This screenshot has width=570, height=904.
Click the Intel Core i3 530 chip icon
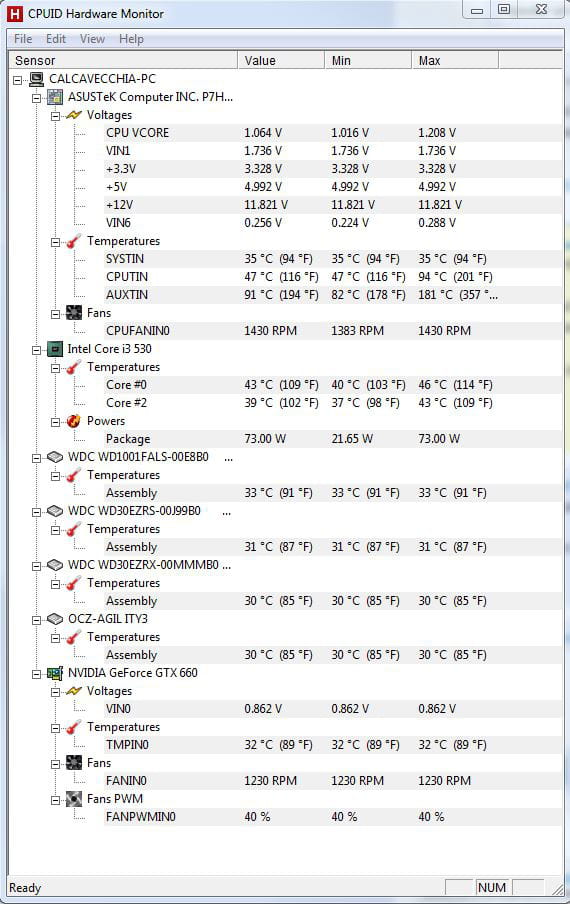pos(55,349)
